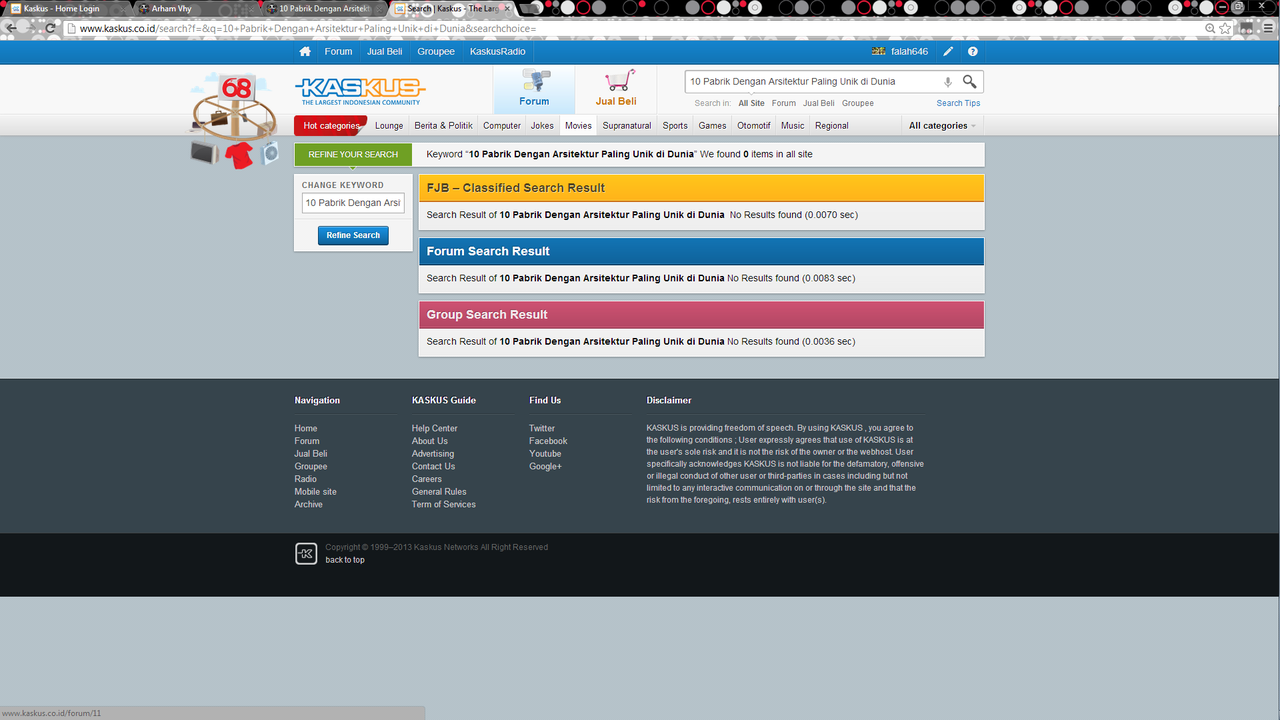The width and height of the screenshot is (1280, 720).
Task: Click the home icon in blue navbar
Action: [x=305, y=52]
